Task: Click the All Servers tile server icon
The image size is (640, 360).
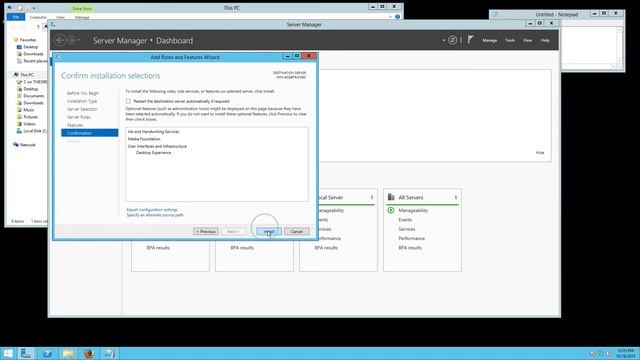Action: tap(391, 197)
